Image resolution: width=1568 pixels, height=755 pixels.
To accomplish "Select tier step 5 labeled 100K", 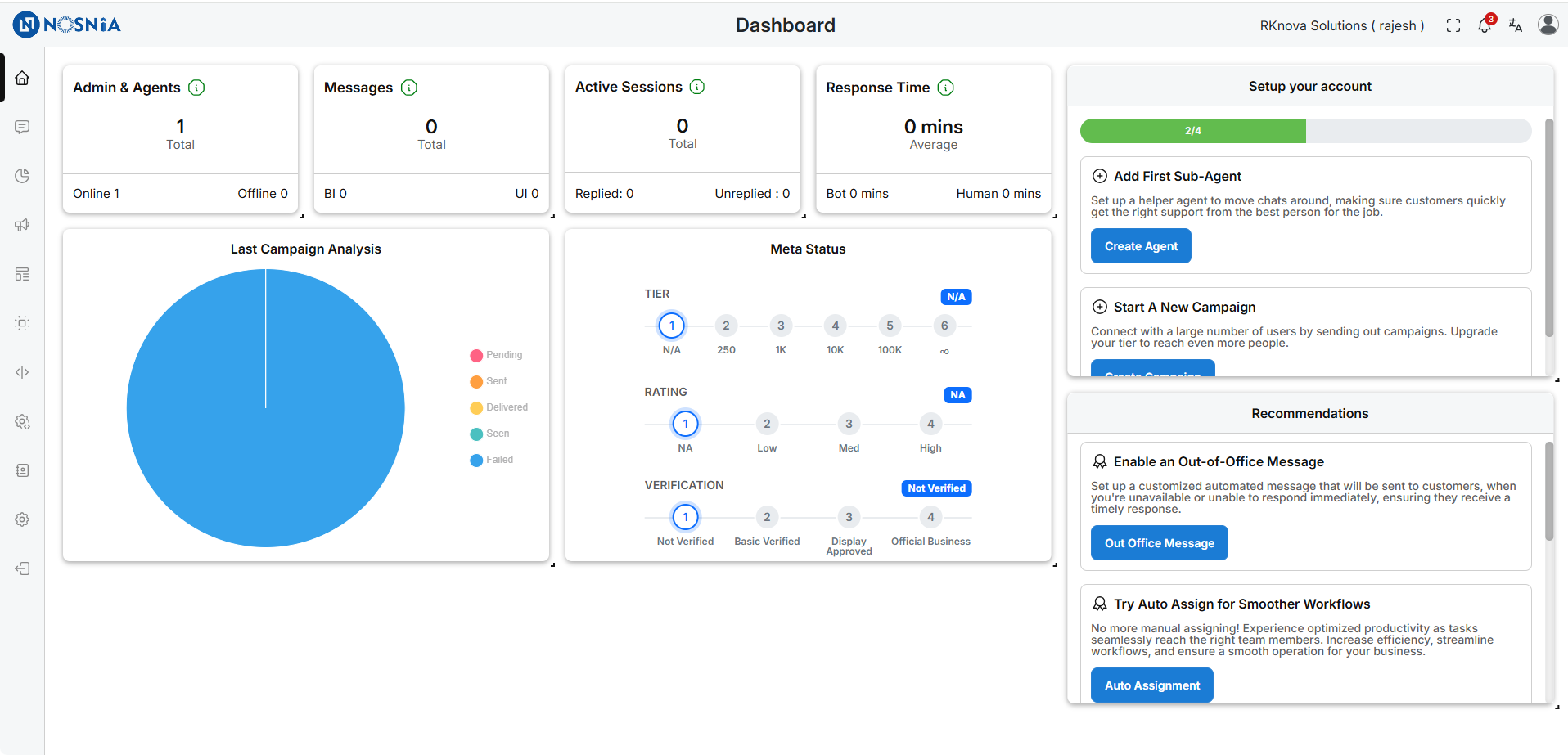I will (x=890, y=326).
